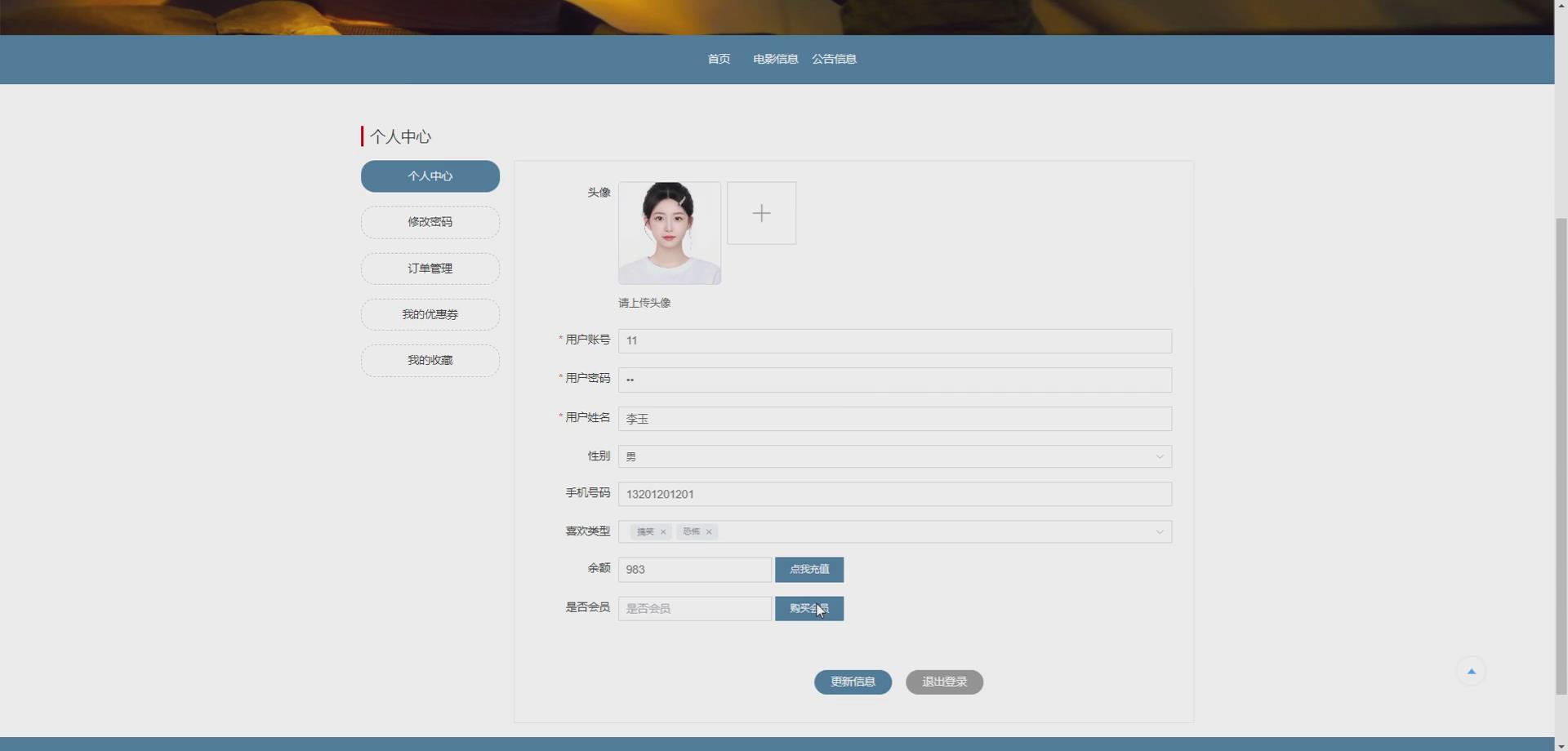Click the 个人中心 page heading
Viewport: 1568px width, 751px height.
[x=400, y=136]
